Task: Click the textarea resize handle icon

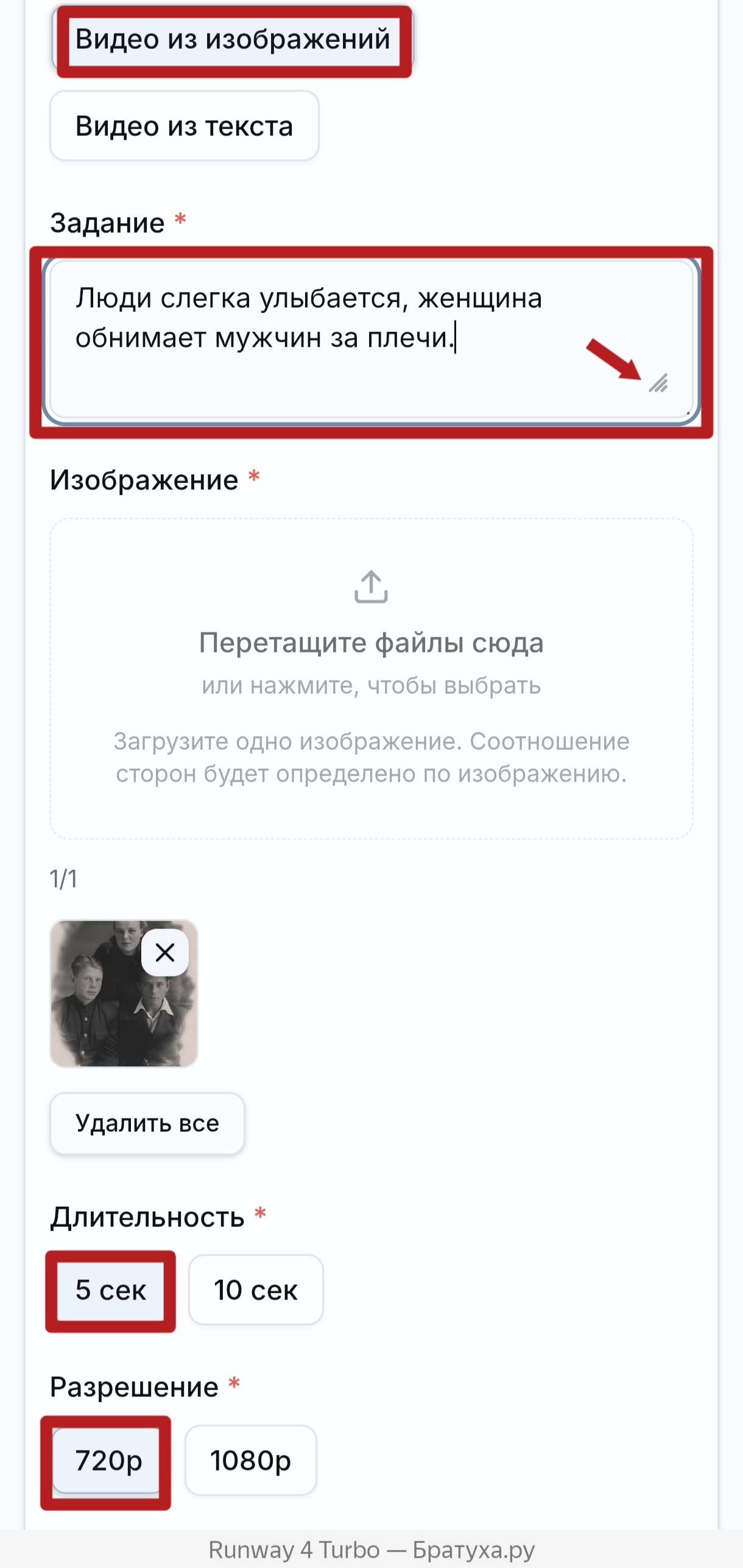Action: click(658, 383)
